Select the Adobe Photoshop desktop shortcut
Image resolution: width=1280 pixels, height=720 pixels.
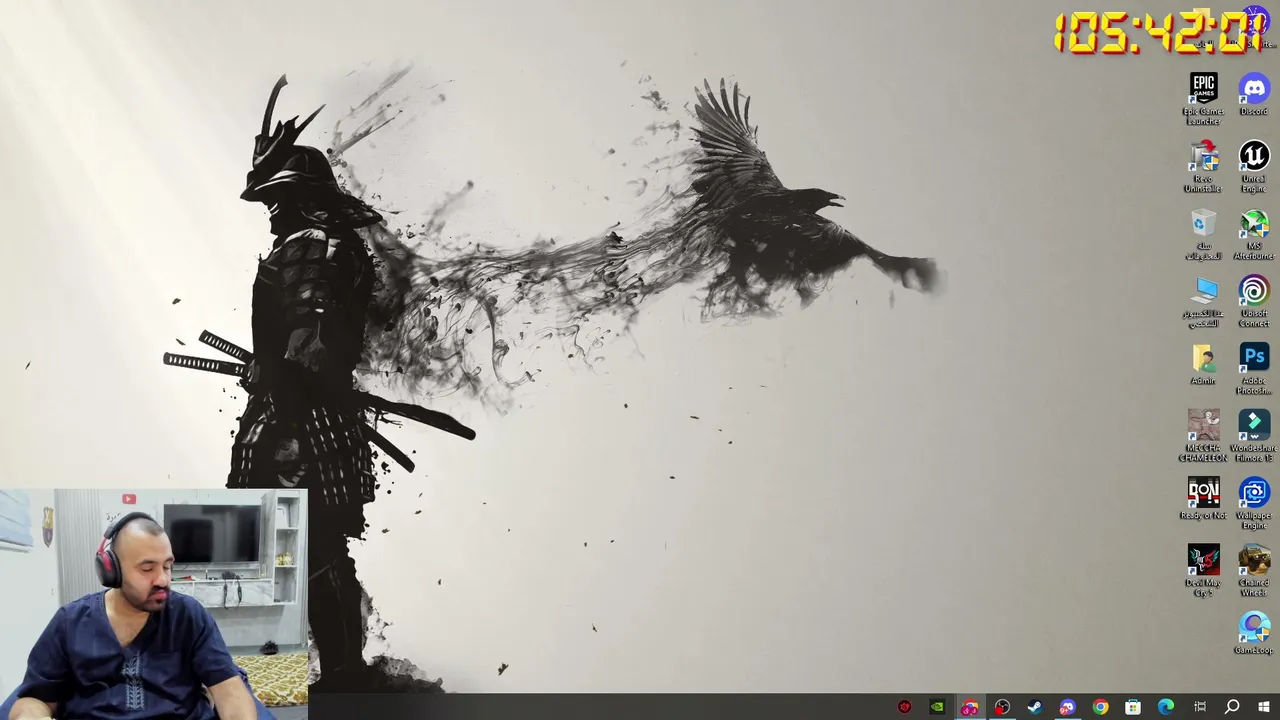point(1253,368)
